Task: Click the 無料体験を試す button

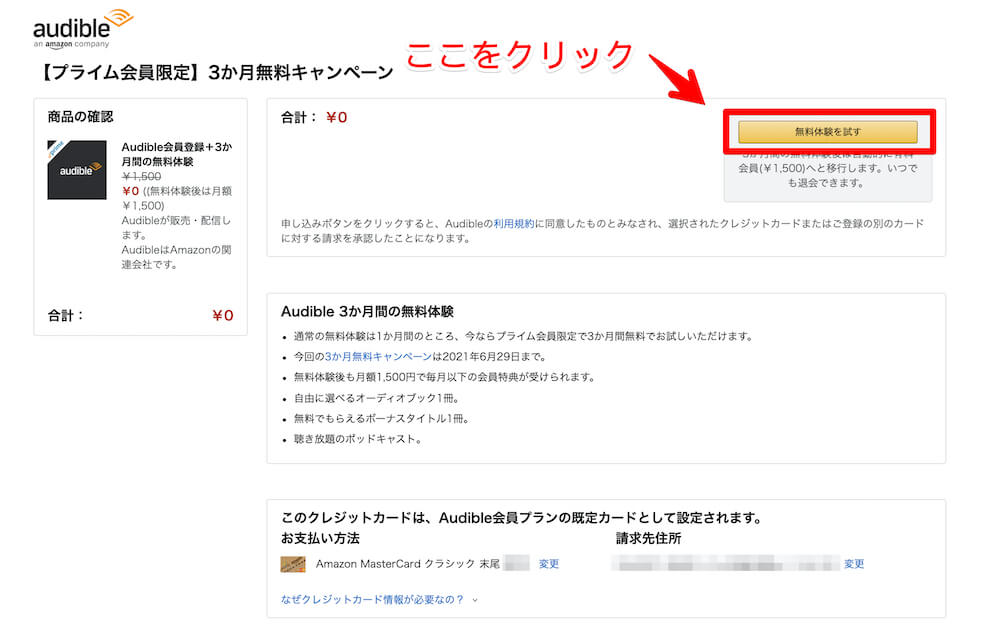Action: [828, 132]
